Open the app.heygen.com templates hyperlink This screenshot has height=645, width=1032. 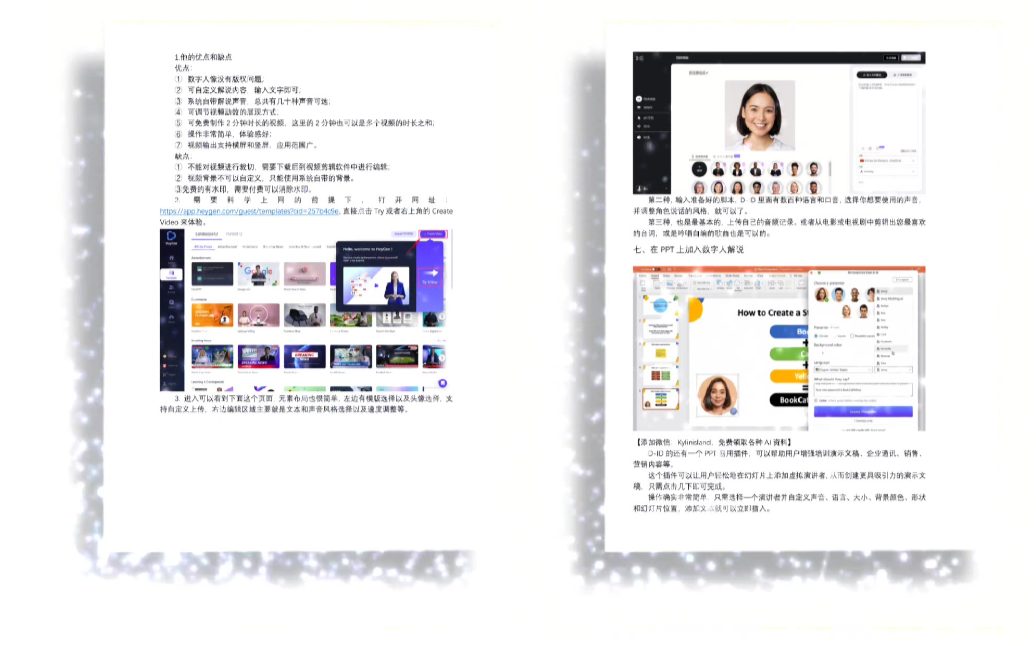tap(249, 211)
